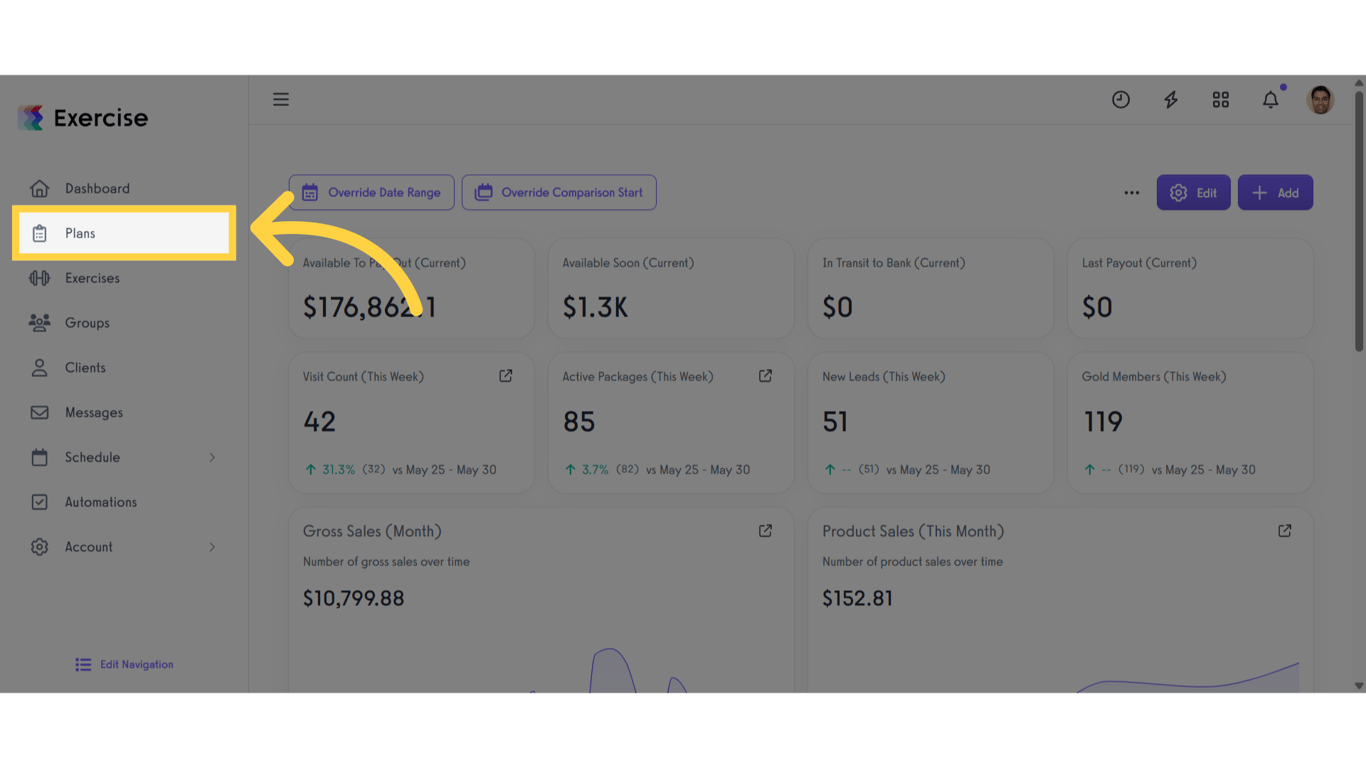Go to Exercises in sidebar
This screenshot has width=1366, height=768.
(92, 278)
